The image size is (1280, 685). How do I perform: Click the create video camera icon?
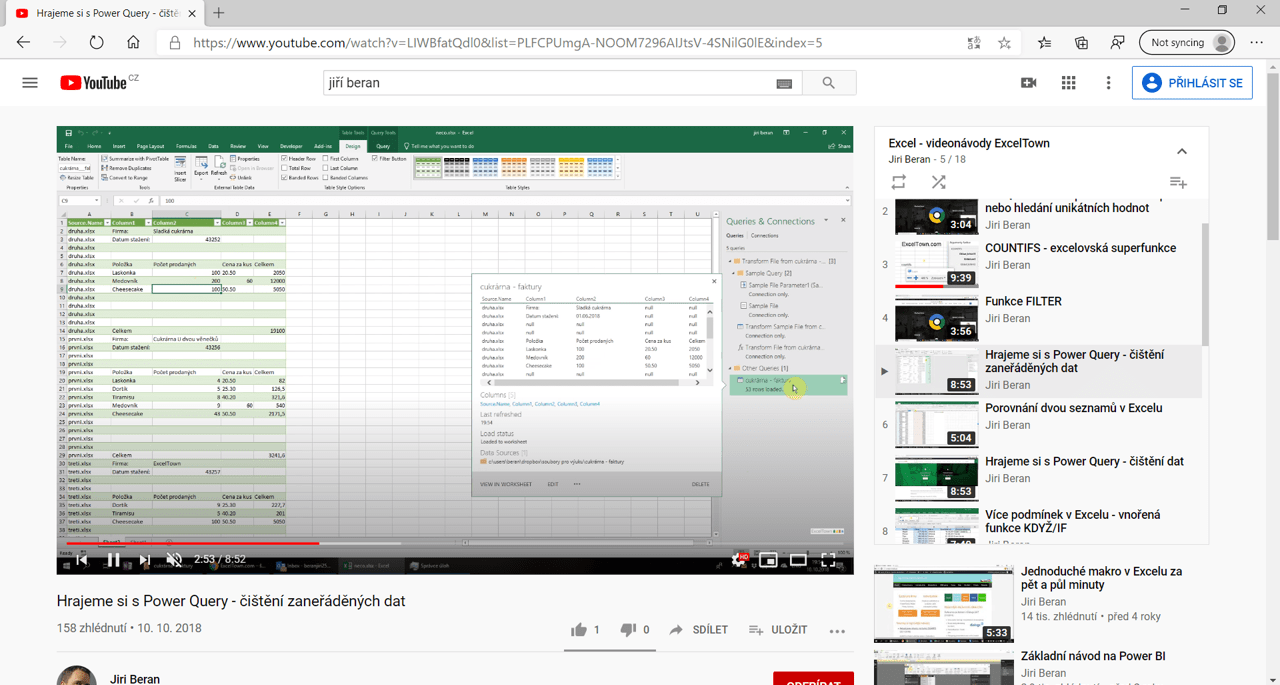point(1028,83)
